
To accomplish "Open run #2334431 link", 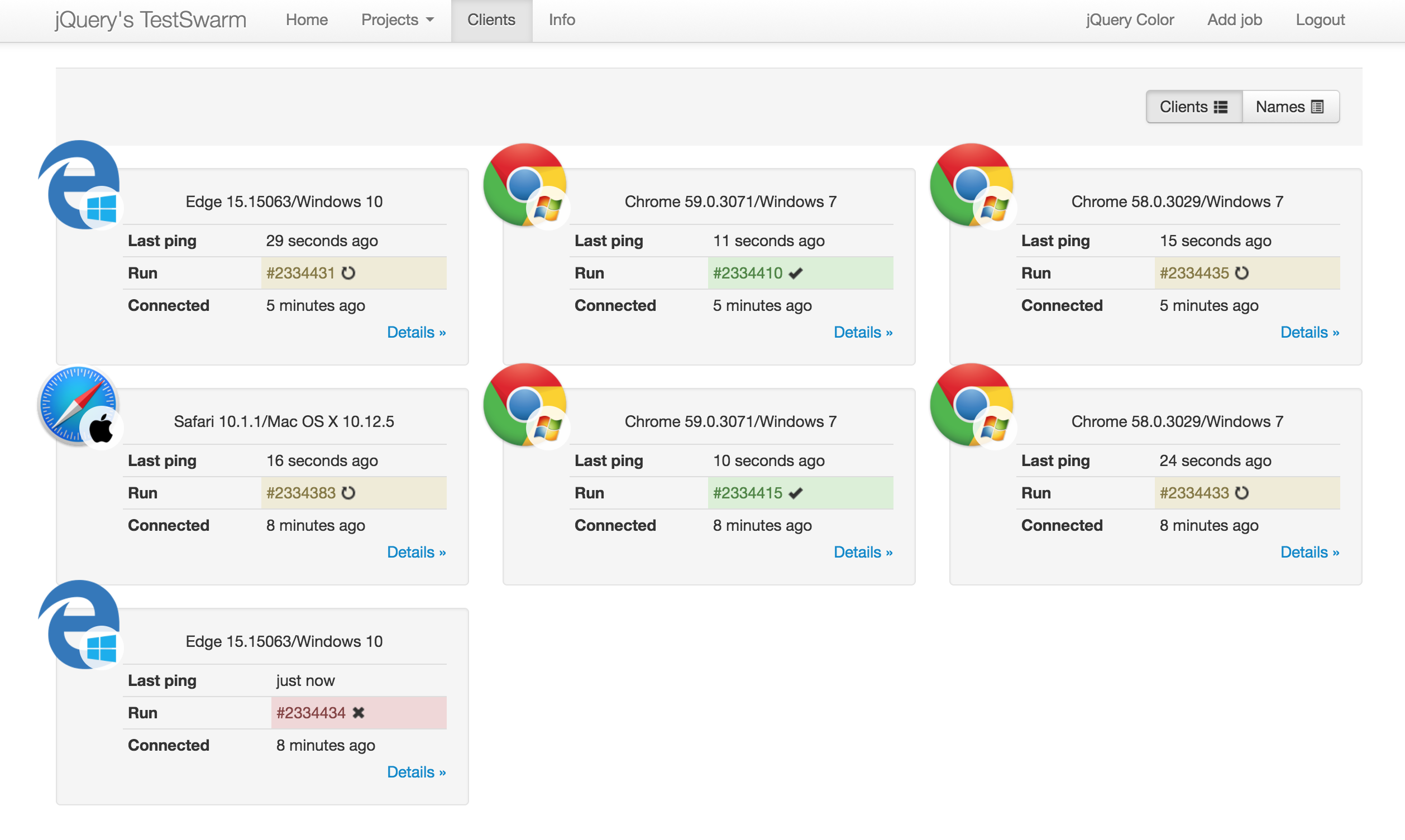I will click(x=300, y=273).
